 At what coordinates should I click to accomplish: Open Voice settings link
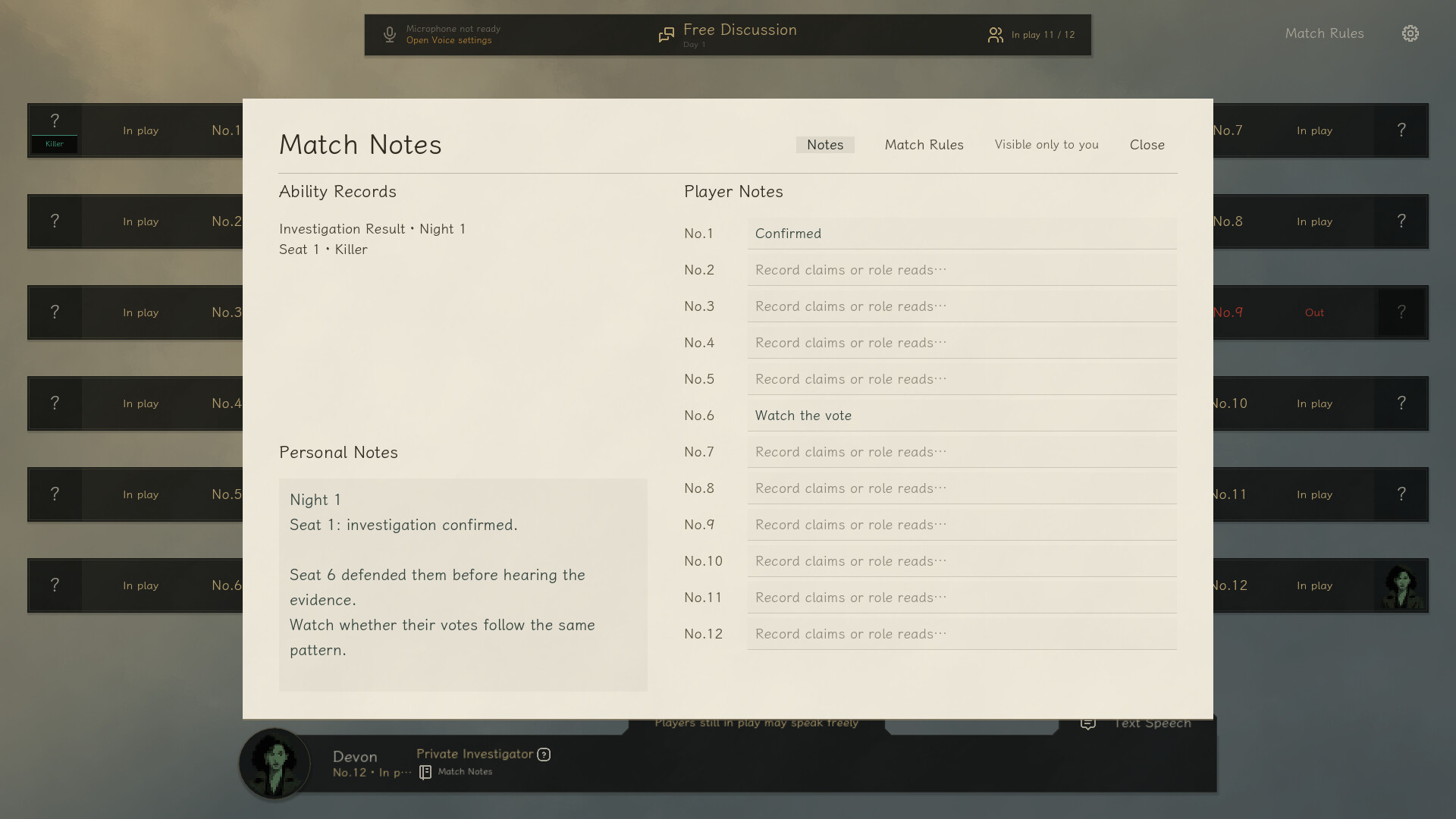449,40
